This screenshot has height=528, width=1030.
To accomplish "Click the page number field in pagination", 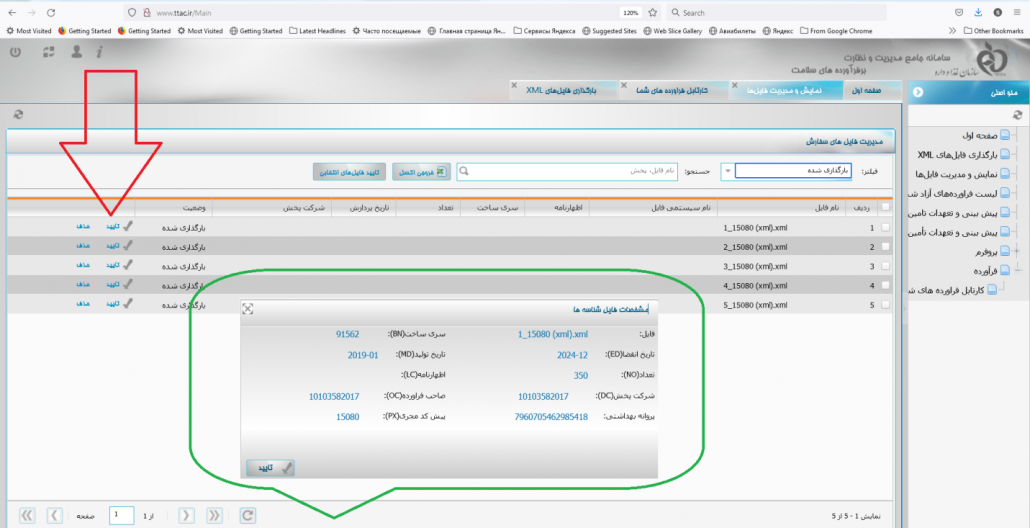I will (x=122, y=516).
